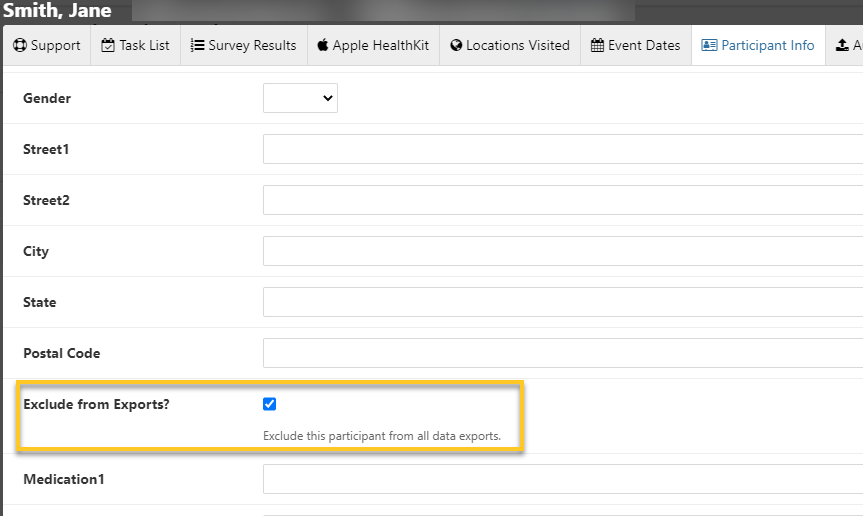Click the ID card icon beside Participant Info
This screenshot has height=516, width=863.
(x=709, y=46)
